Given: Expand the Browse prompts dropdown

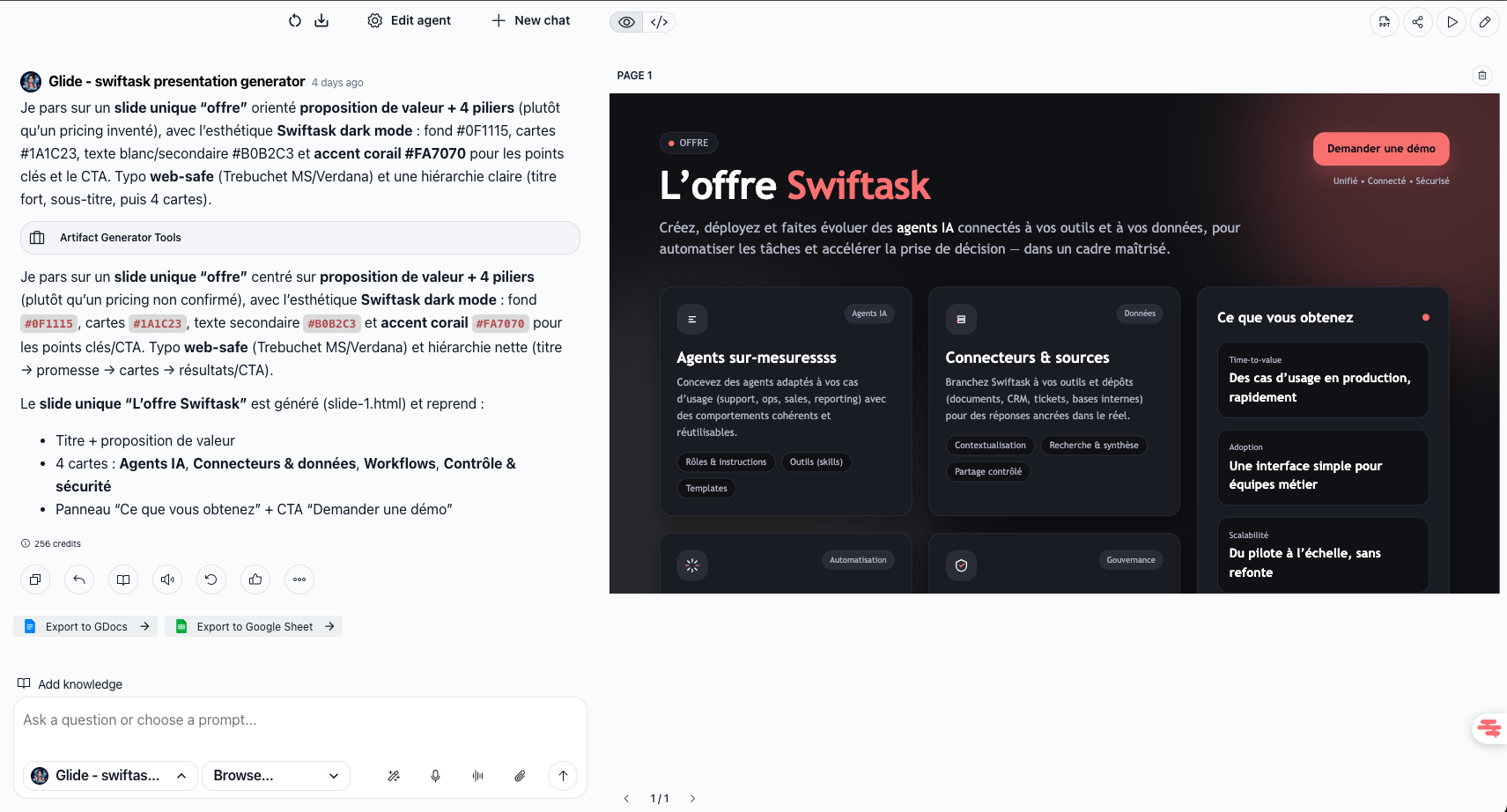Looking at the screenshot, I should coord(276,776).
